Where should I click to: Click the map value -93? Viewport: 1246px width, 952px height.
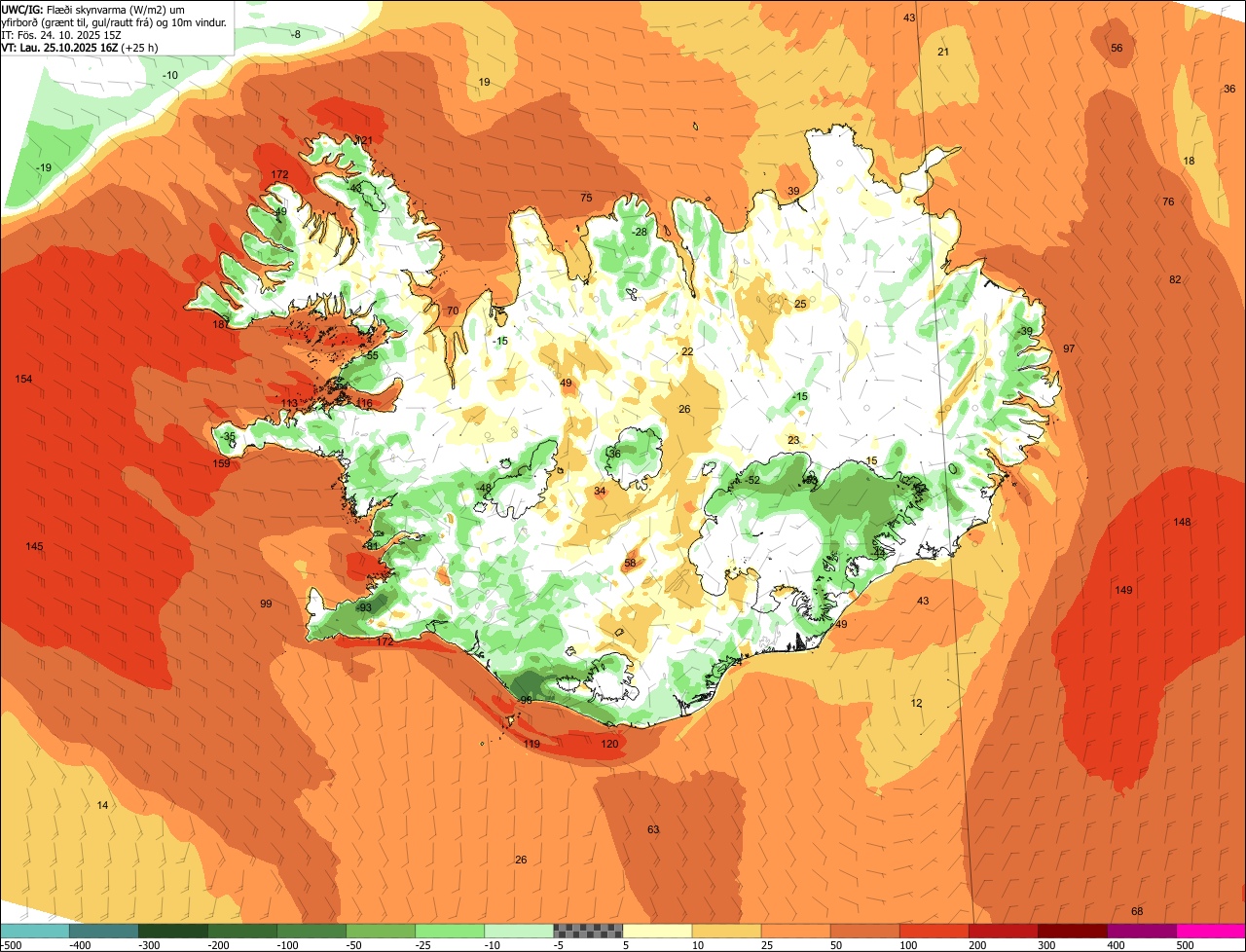click(363, 607)
